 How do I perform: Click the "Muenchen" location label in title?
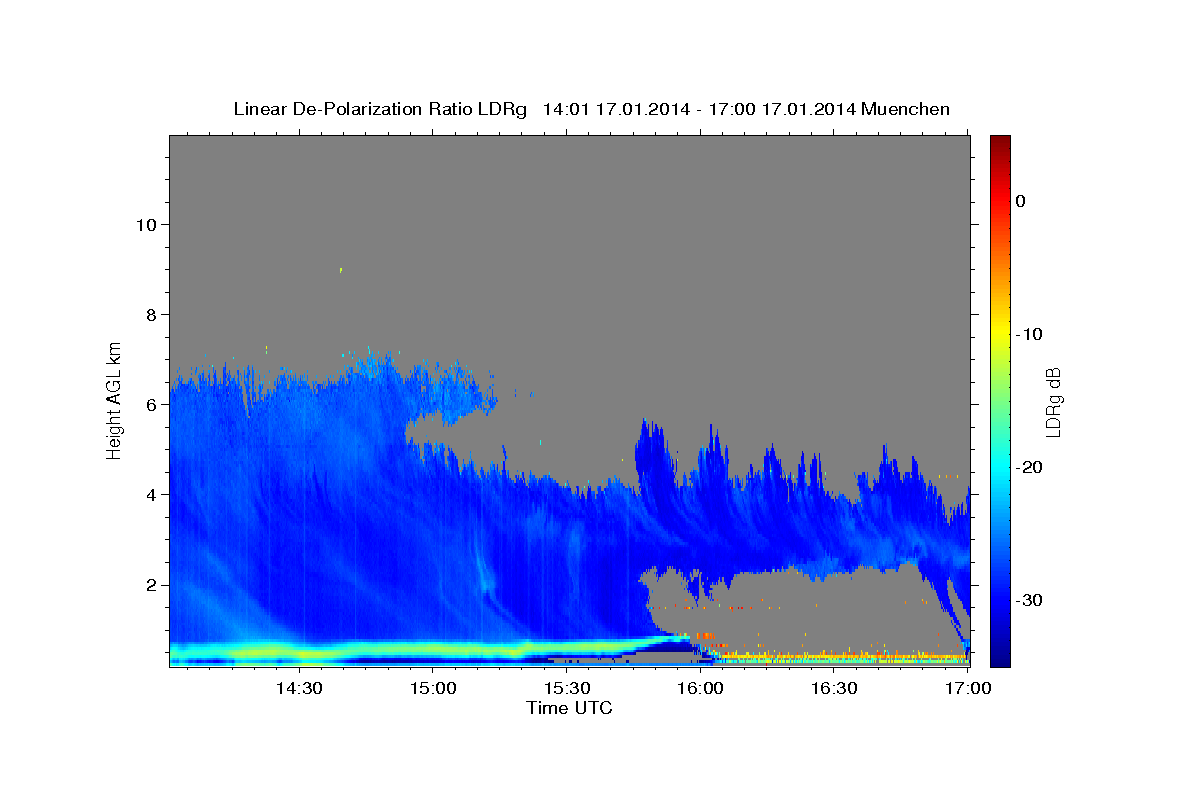[906, 110]
